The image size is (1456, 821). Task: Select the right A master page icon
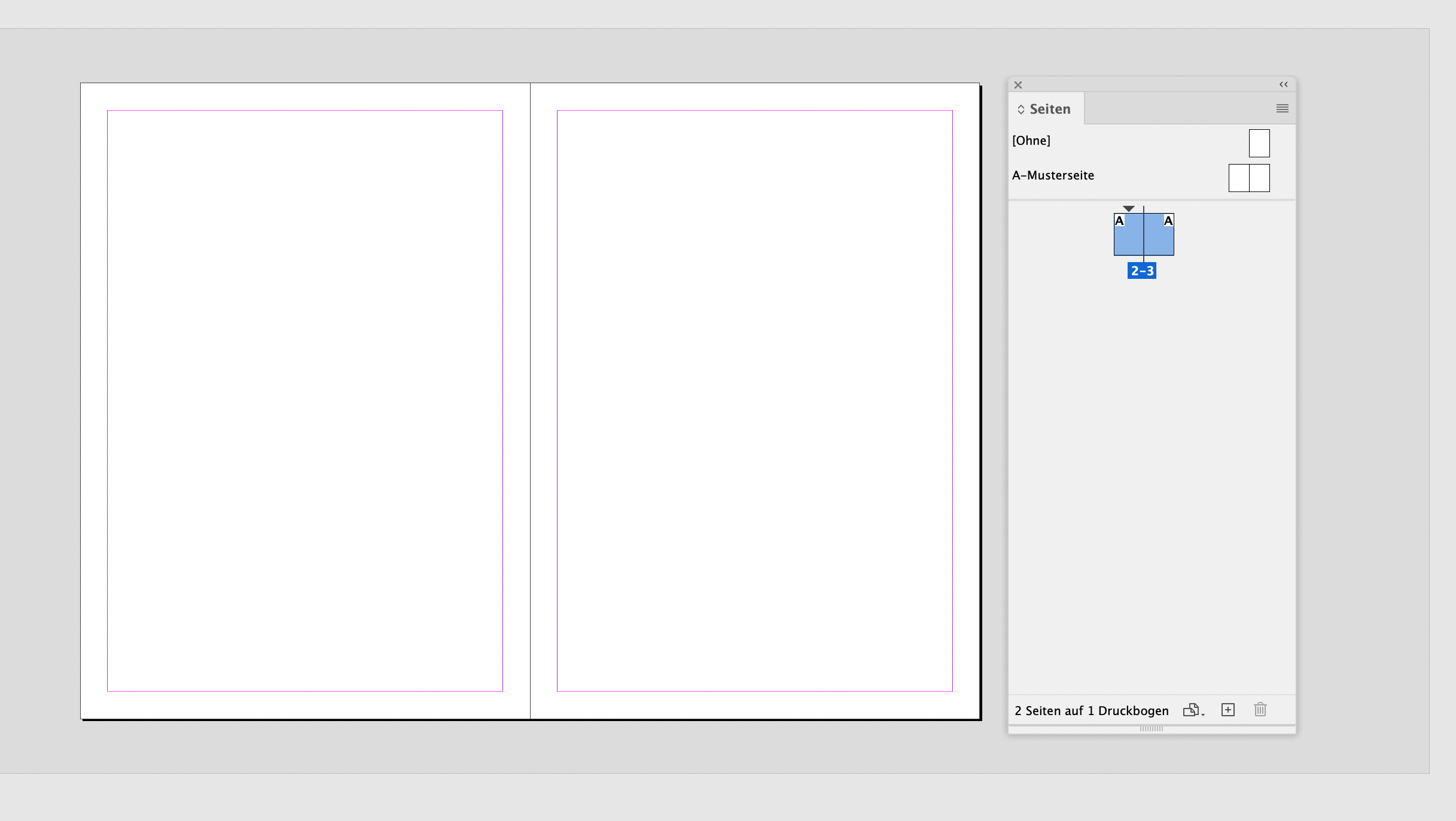1160,233
